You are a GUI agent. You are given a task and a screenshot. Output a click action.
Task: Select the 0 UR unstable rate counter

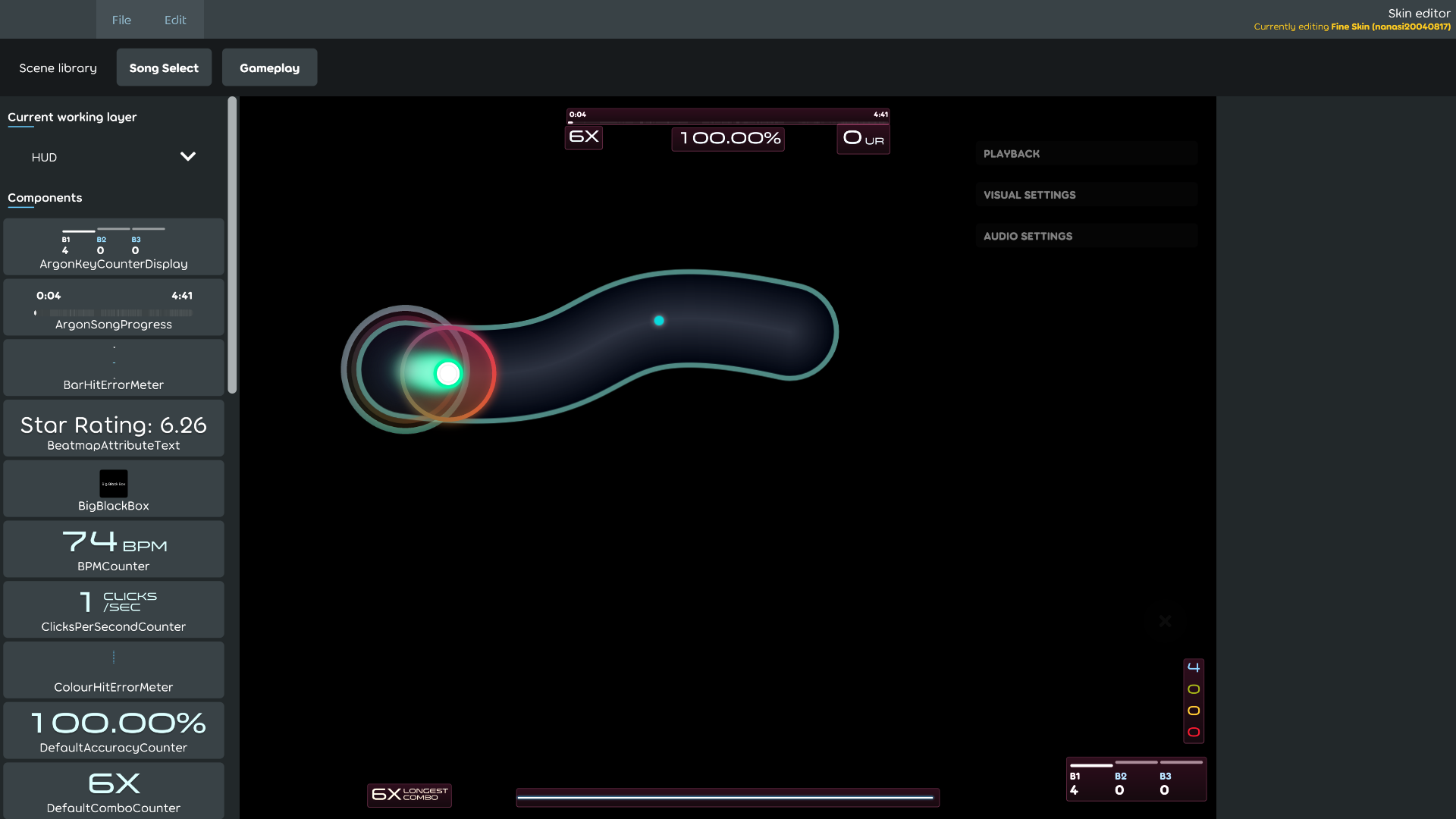(x=863, y=139)
